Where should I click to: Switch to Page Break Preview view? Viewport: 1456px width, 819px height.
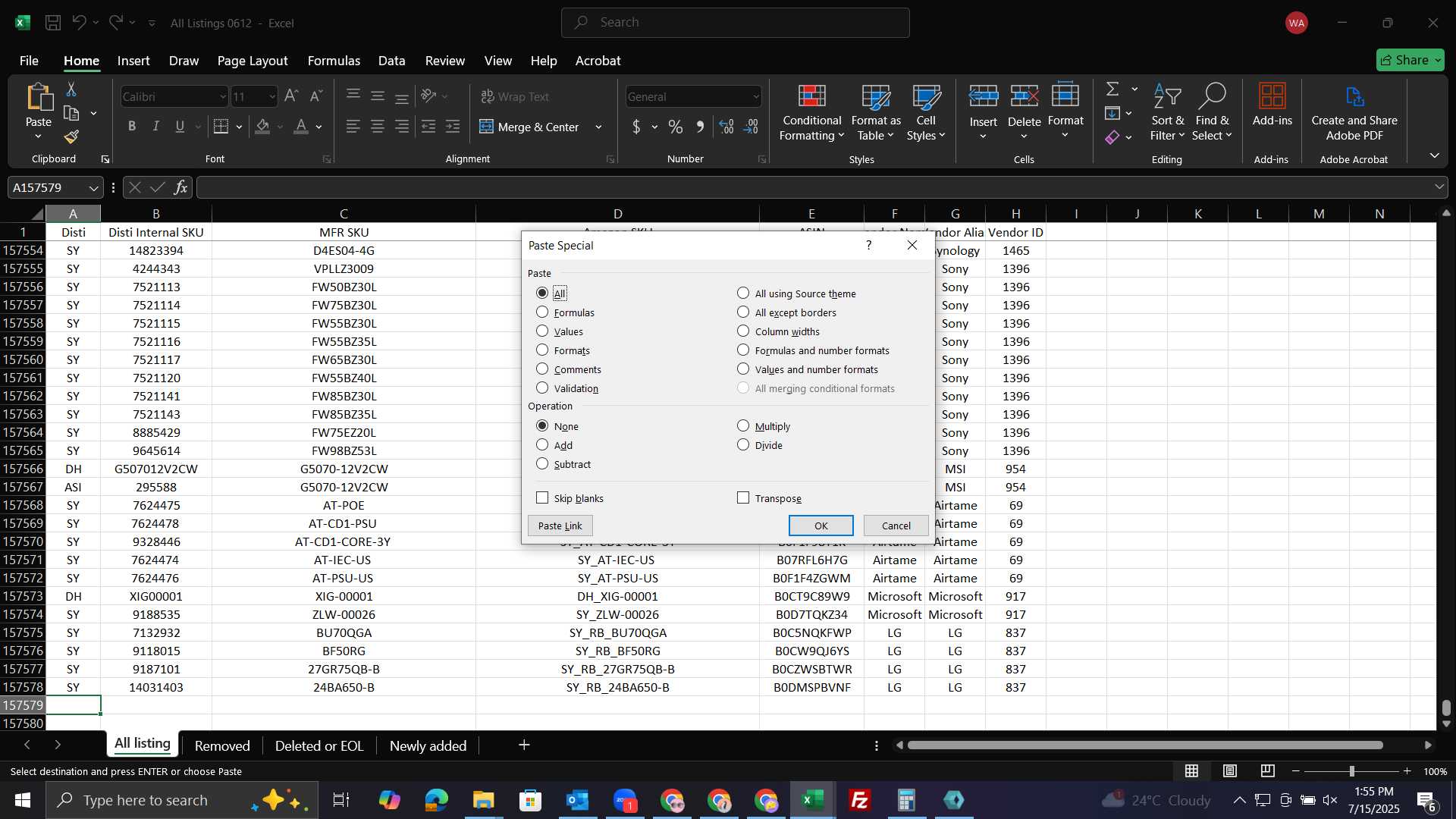(x=1267, y=771)
